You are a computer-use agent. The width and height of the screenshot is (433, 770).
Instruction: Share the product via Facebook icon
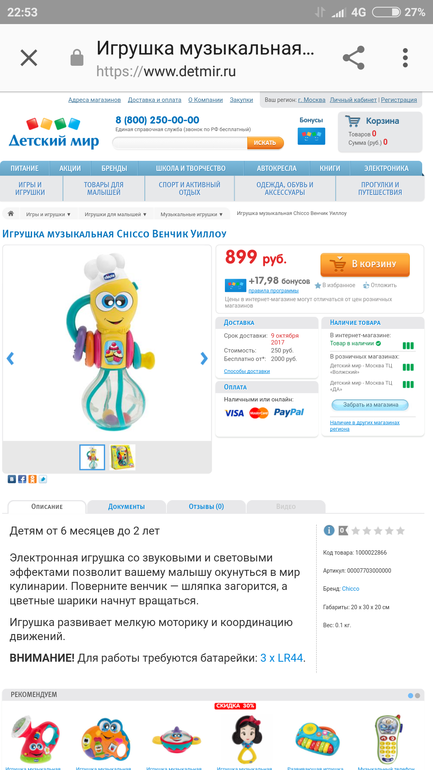(x=22, y=479)
